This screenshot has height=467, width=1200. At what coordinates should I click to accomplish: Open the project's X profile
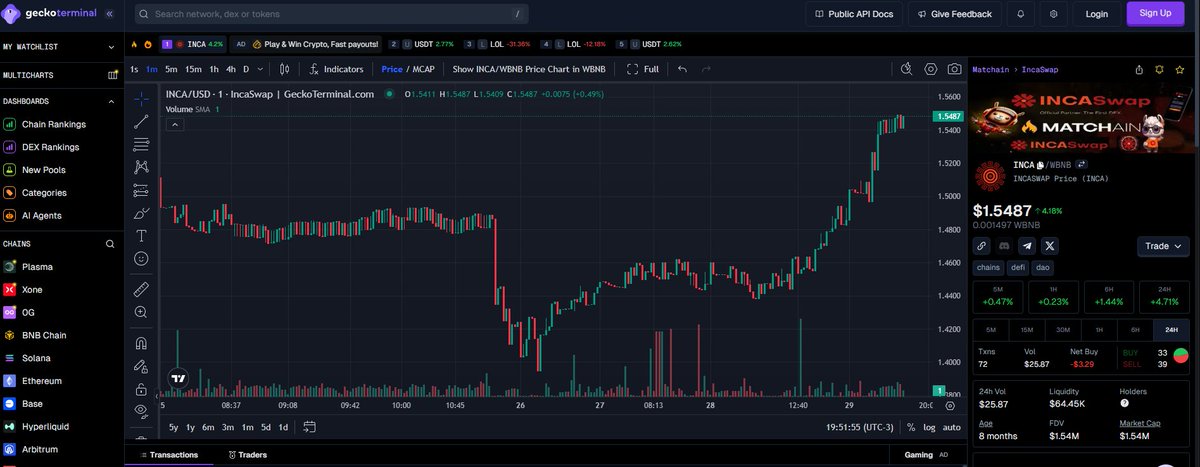click(x=1050, y=245)
